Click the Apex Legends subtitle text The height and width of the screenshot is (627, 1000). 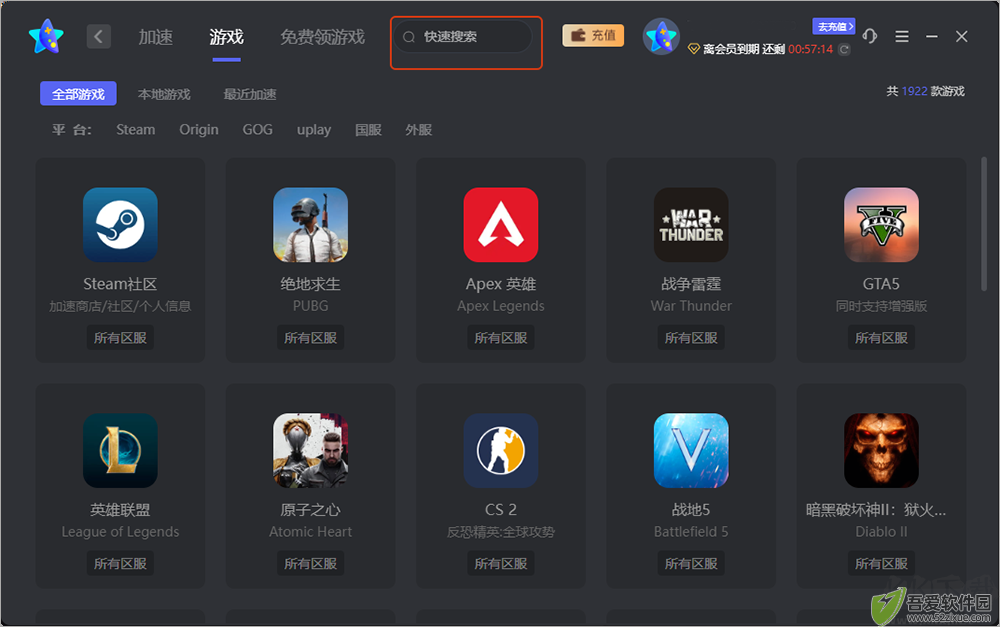coord(501,306)
